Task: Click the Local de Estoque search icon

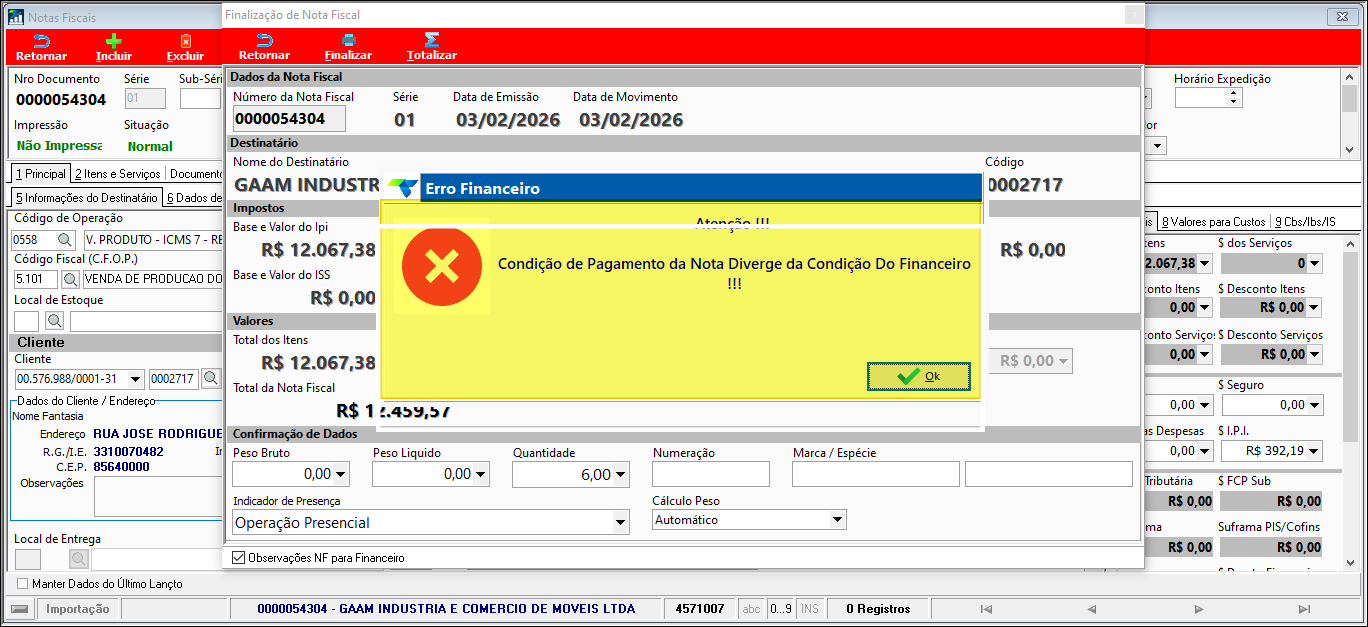Action: click(55, 321)
